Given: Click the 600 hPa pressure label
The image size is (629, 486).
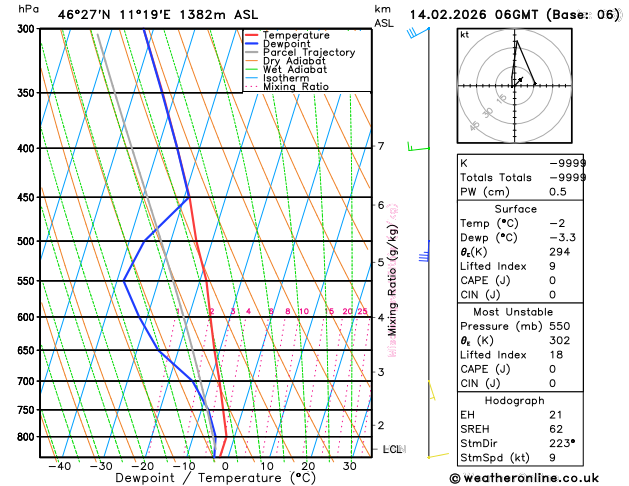Looking at the screenshot, I should point(28,317).
